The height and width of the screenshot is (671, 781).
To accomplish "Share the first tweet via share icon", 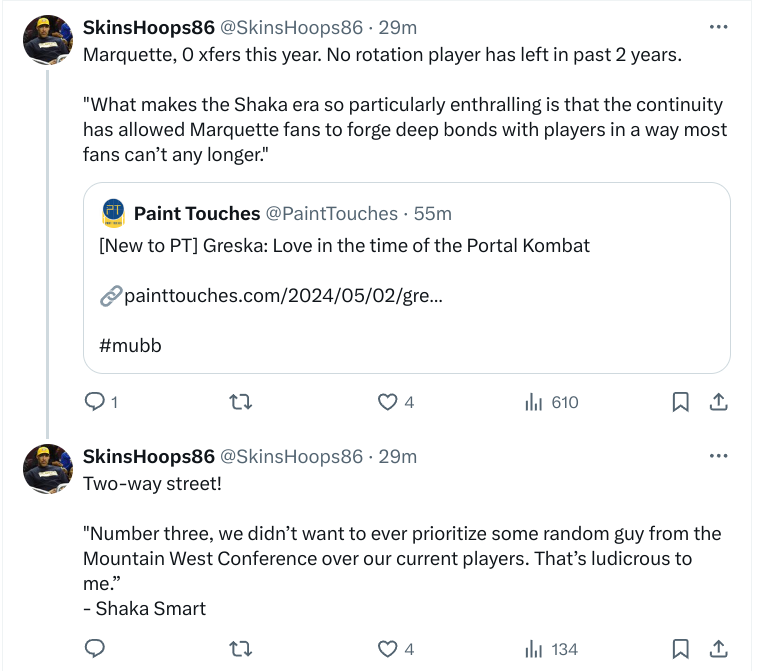I will pos(718,402).
